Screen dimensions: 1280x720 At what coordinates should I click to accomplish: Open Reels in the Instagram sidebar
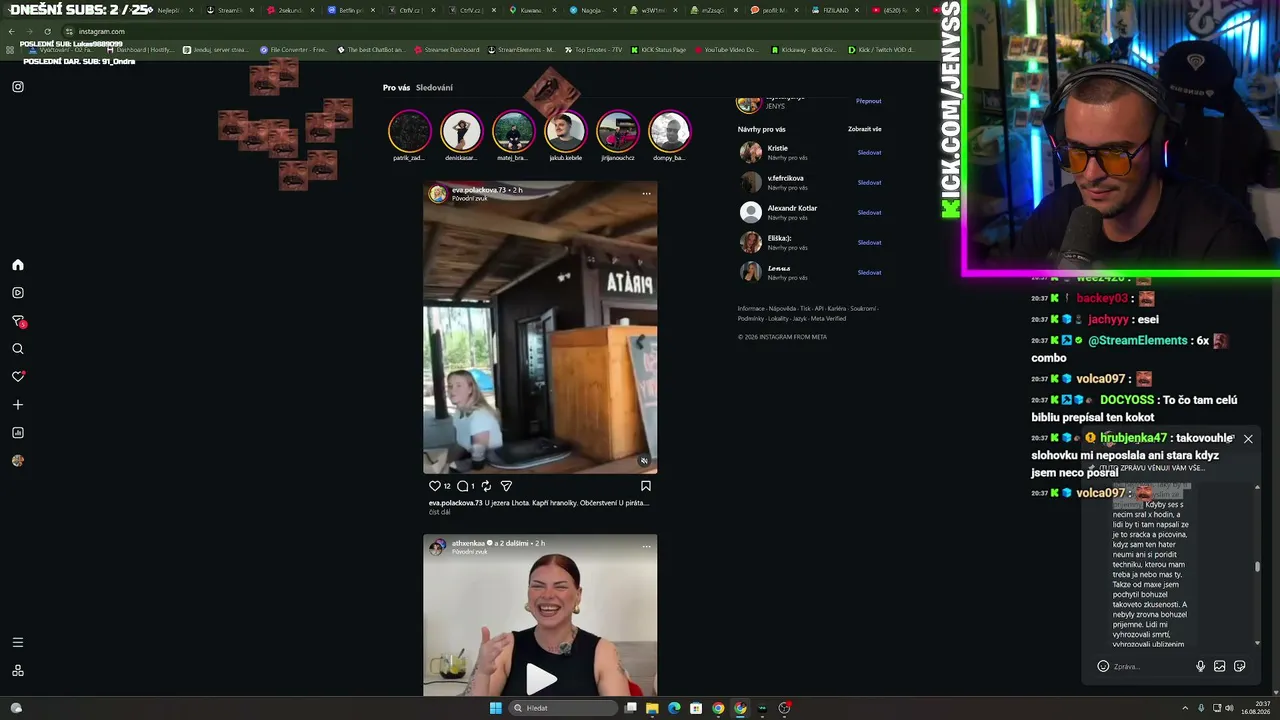[x=18, y=293]
